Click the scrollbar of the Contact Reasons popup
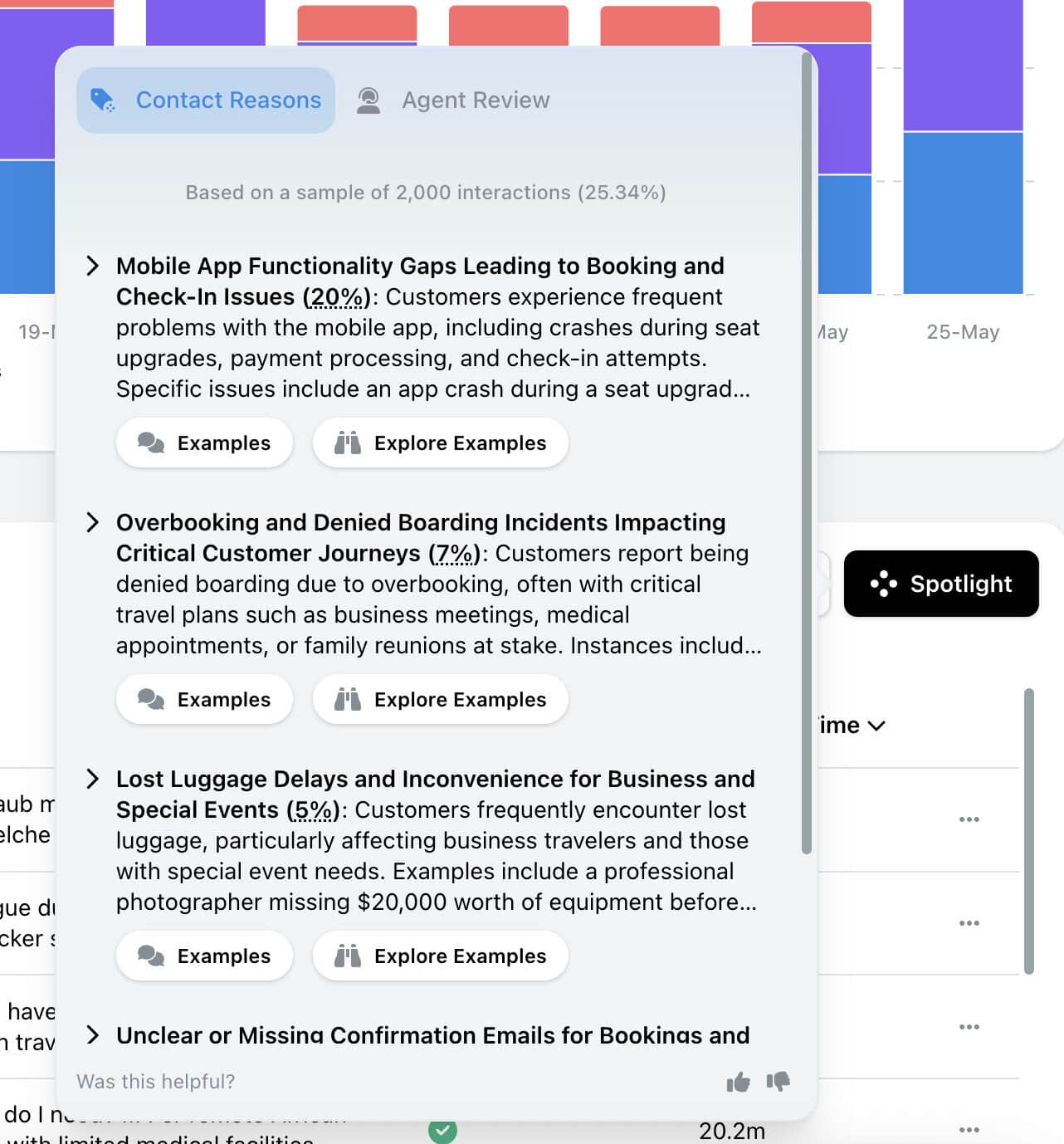Viewport: 1064px width, 1144px height. click(x=807, y=452)
